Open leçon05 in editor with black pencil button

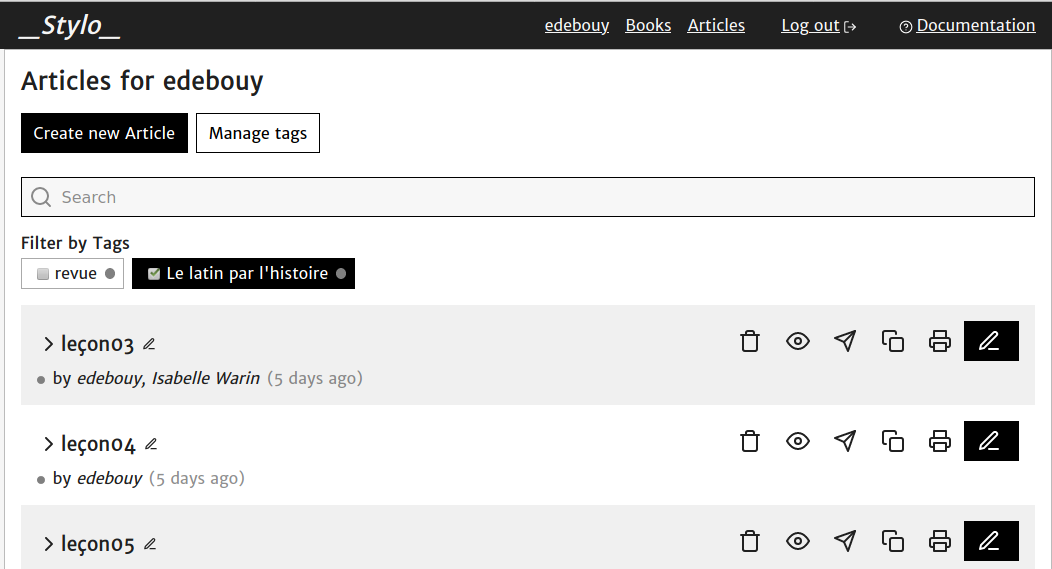[991, 541]
